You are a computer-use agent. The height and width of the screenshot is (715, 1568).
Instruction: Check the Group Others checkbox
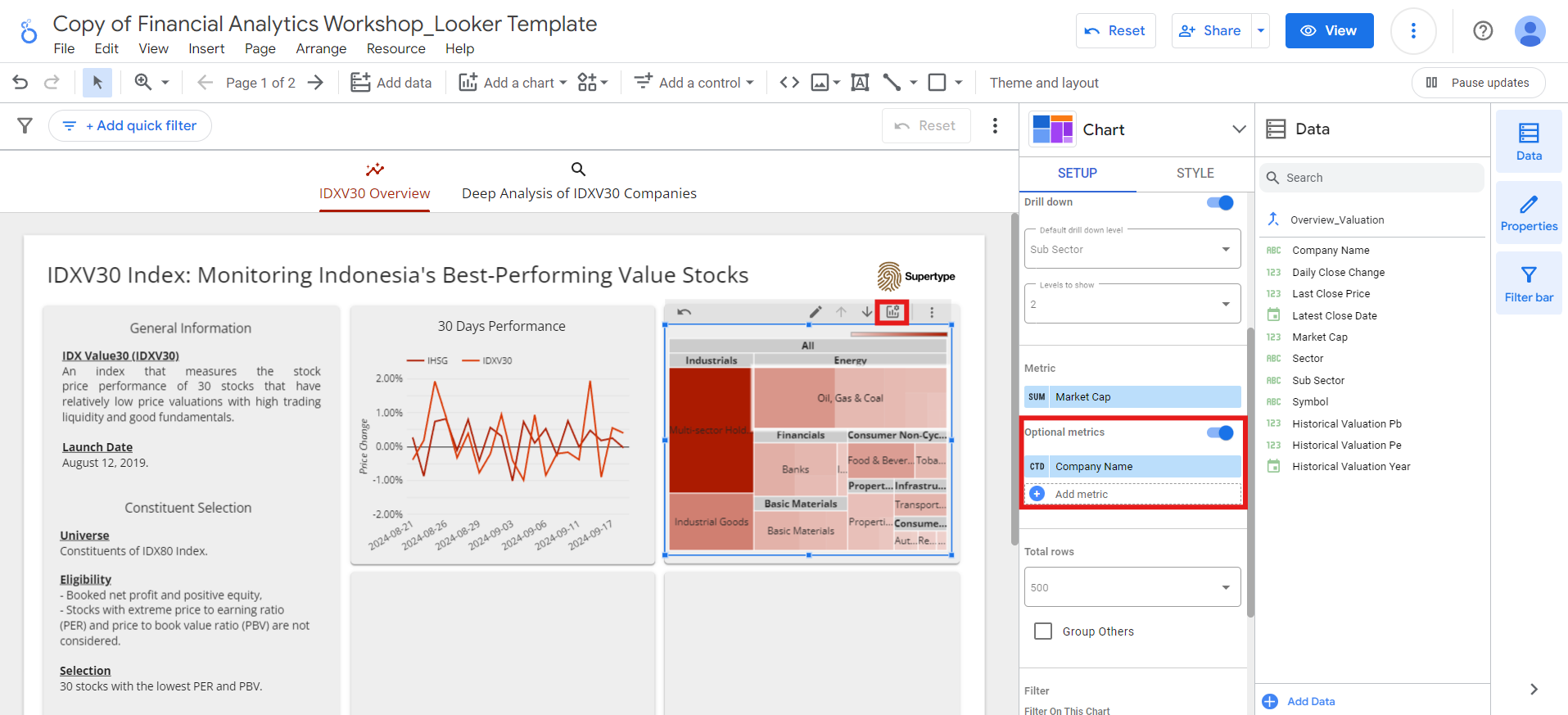click(1043, 631)
